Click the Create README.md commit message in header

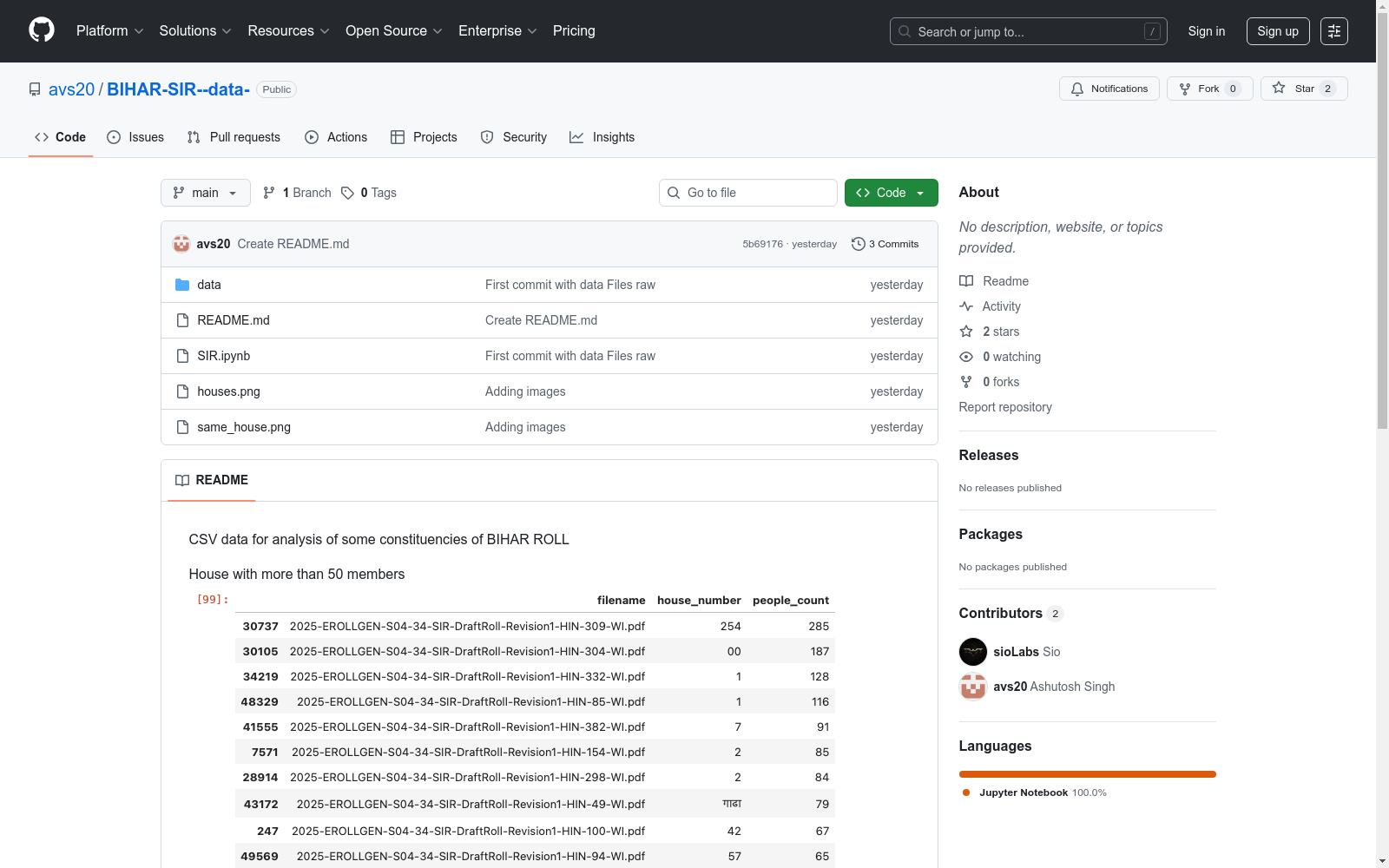[x=293, y=244]
